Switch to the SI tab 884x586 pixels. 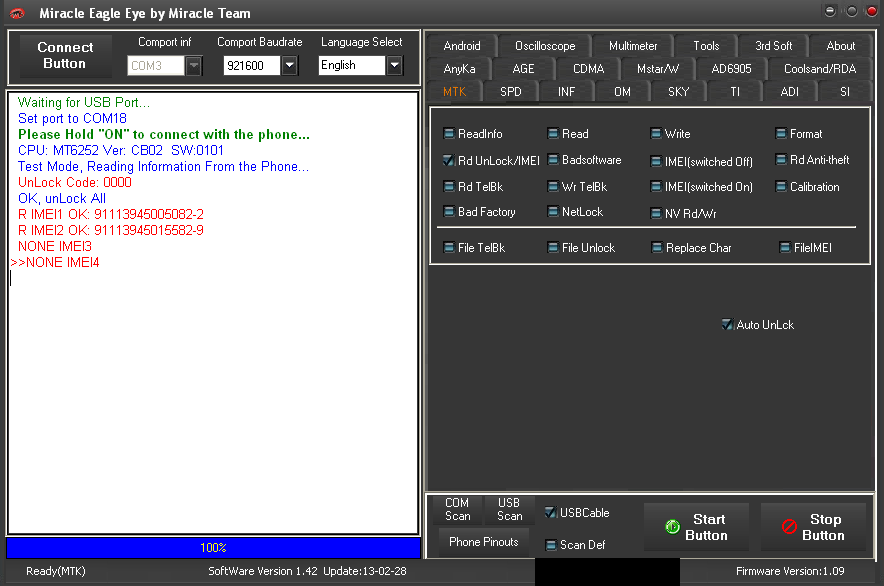[845, 91]
